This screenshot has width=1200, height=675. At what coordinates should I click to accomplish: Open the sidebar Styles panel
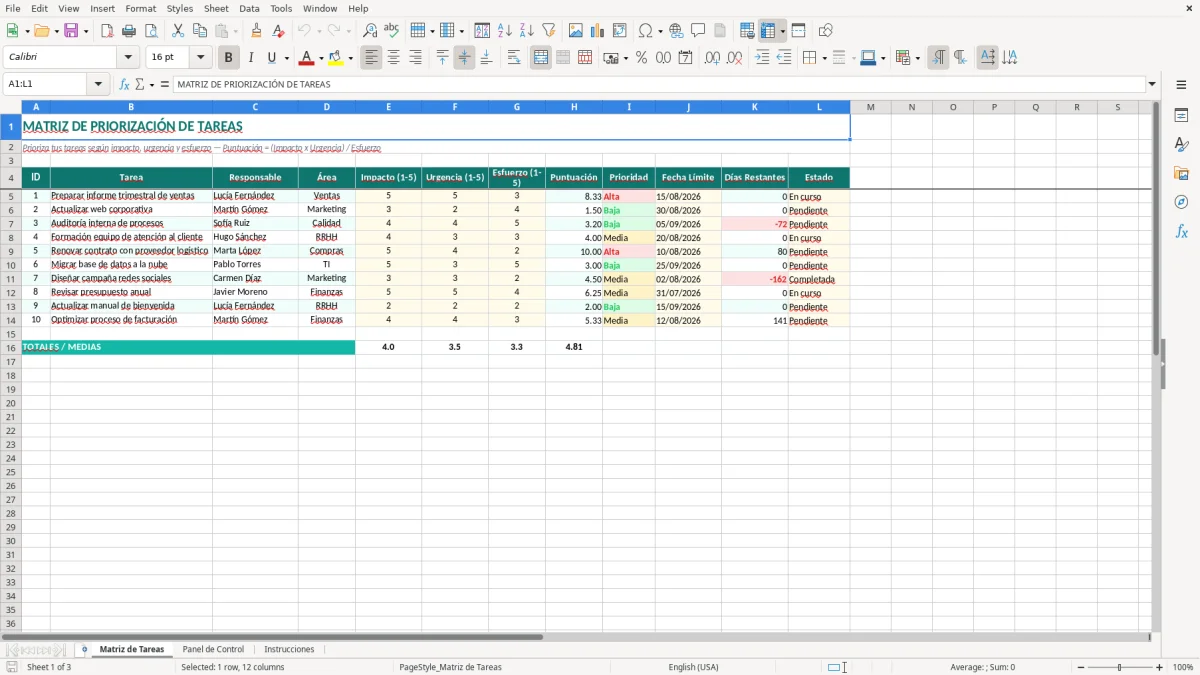[x=1181, y=144]
